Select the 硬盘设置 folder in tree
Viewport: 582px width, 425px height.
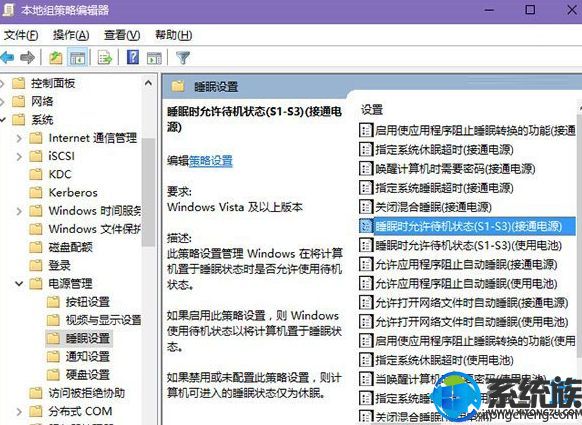click(x=88, y=375)
